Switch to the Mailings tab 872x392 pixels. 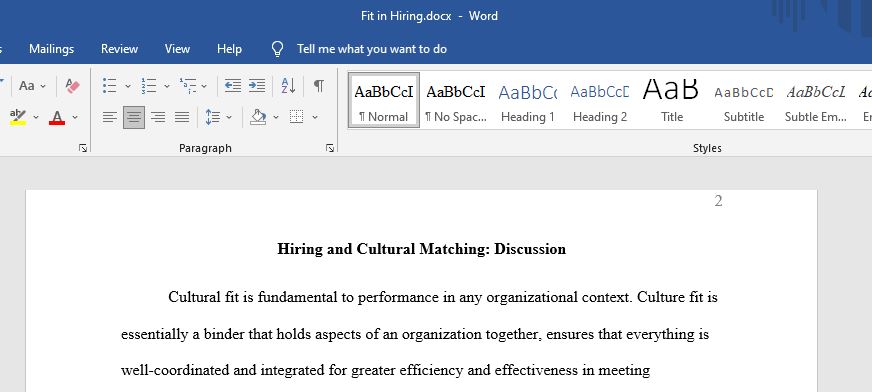(51, 49)
